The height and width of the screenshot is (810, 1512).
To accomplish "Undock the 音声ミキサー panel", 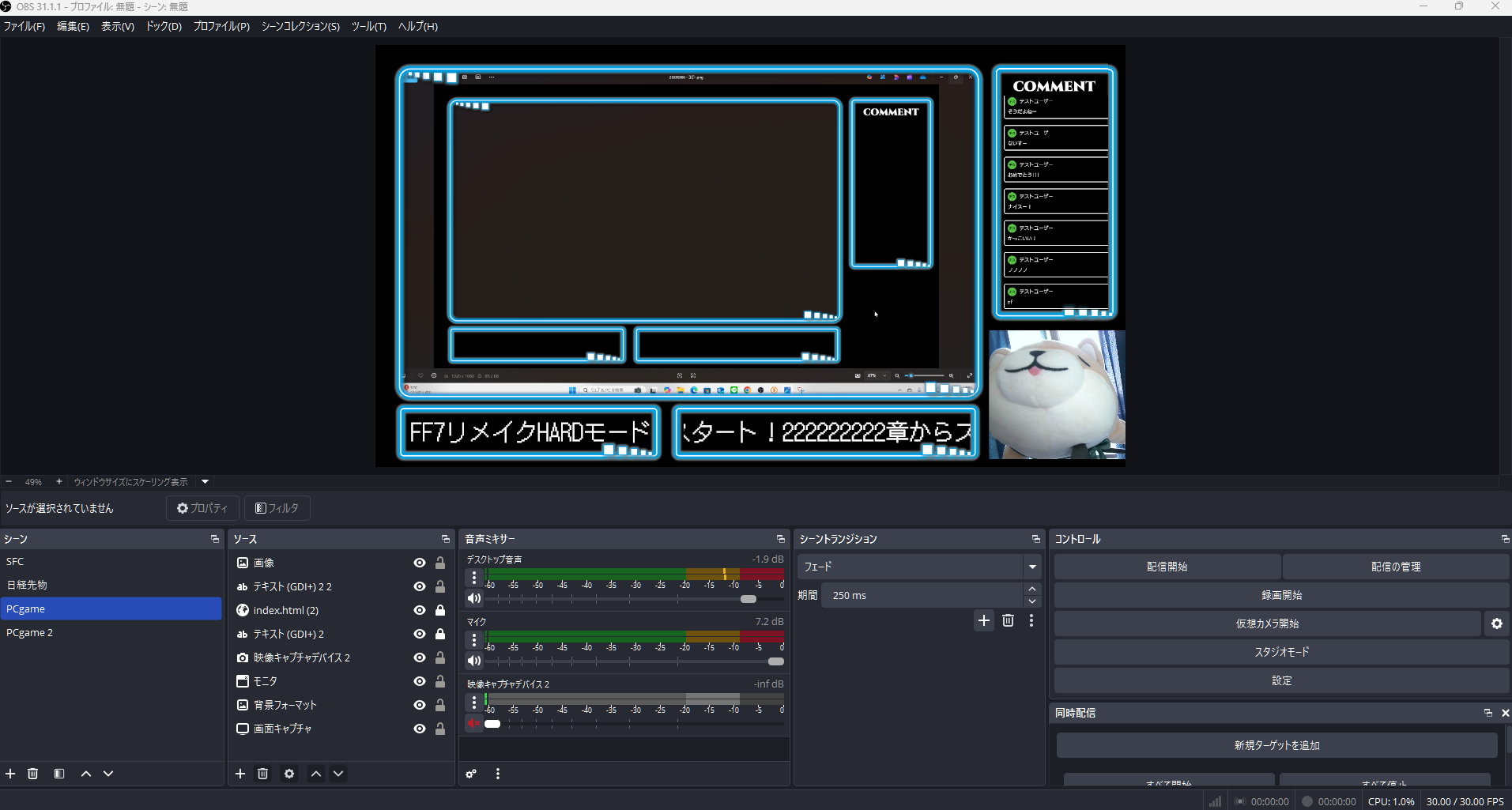I will (781, 539).
